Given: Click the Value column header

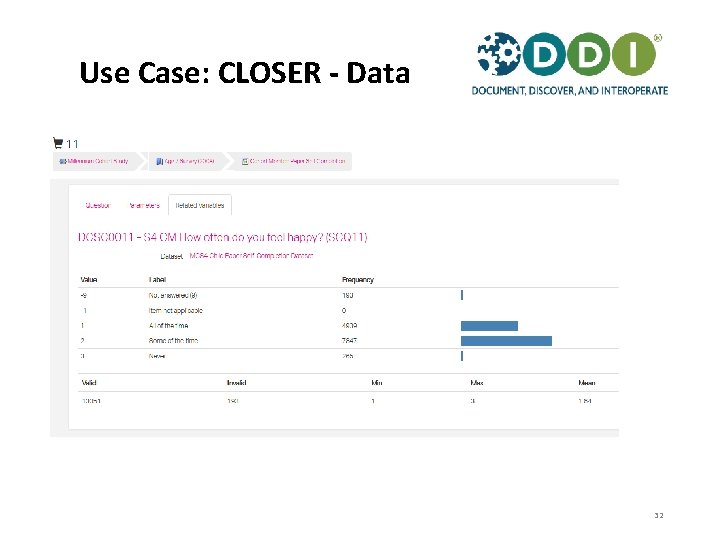Looking at the screenshot, I should (x=89, y=279).
